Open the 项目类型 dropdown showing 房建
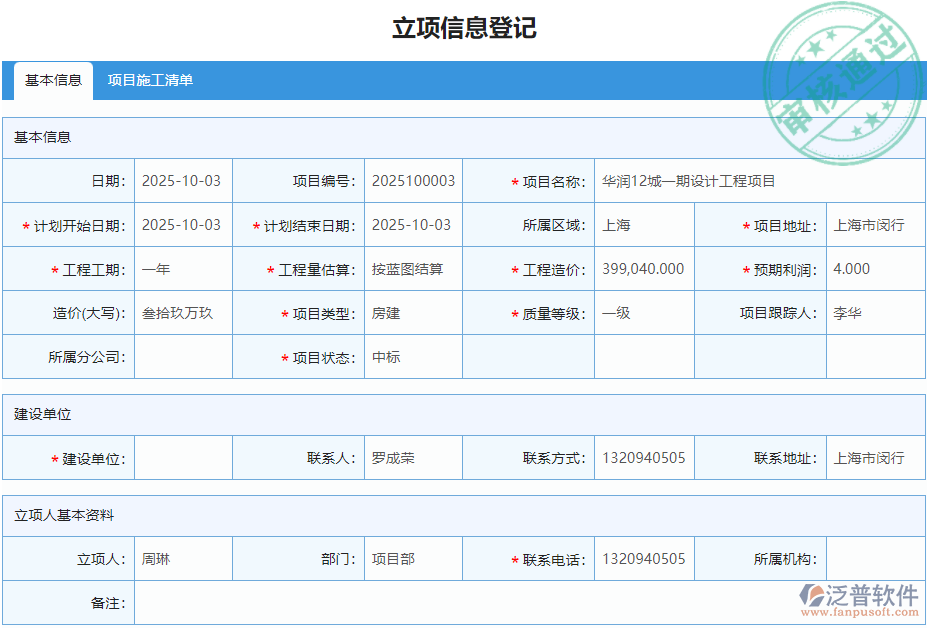 (x=413, y=312)
